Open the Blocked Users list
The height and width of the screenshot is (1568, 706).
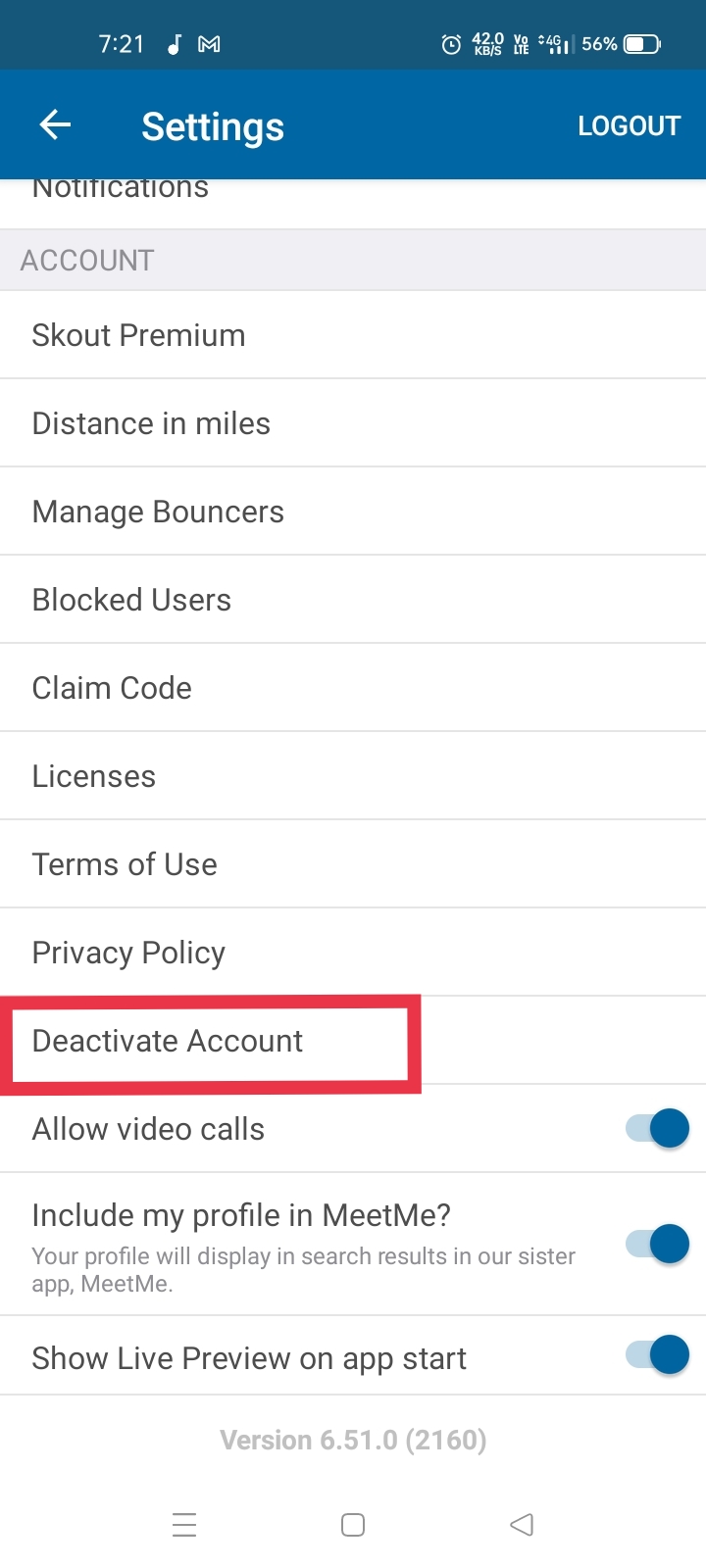click(x=131, y=600)
